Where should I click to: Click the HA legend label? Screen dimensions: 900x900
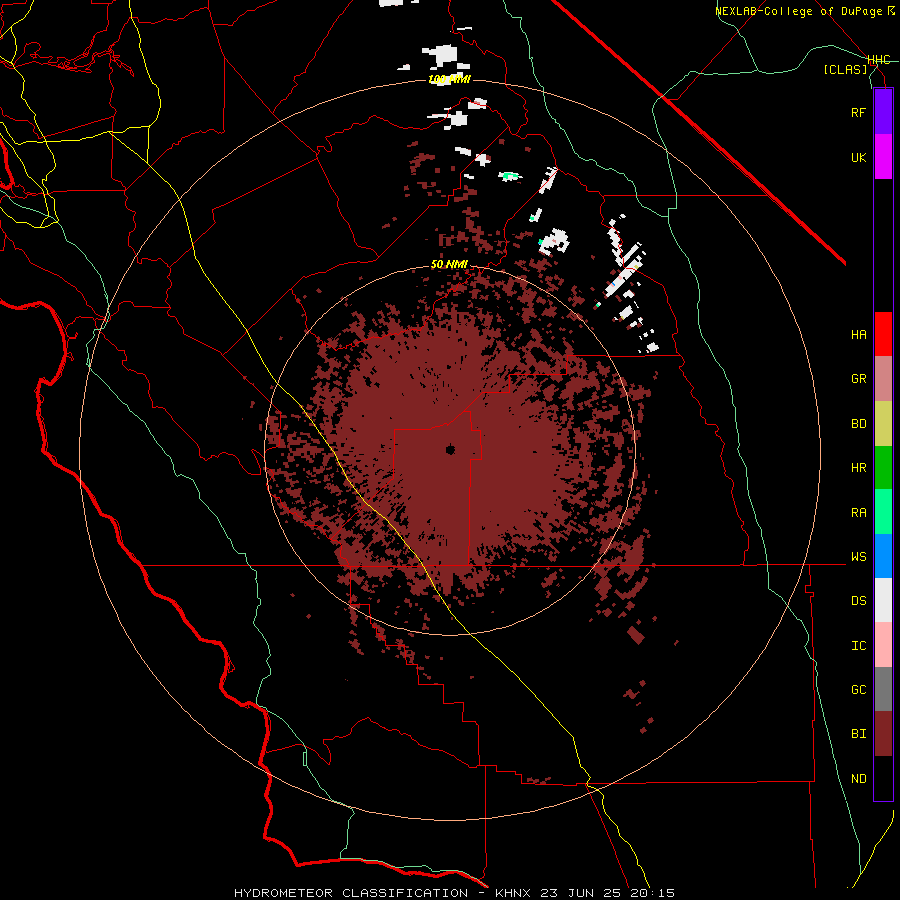pos(858,334)
